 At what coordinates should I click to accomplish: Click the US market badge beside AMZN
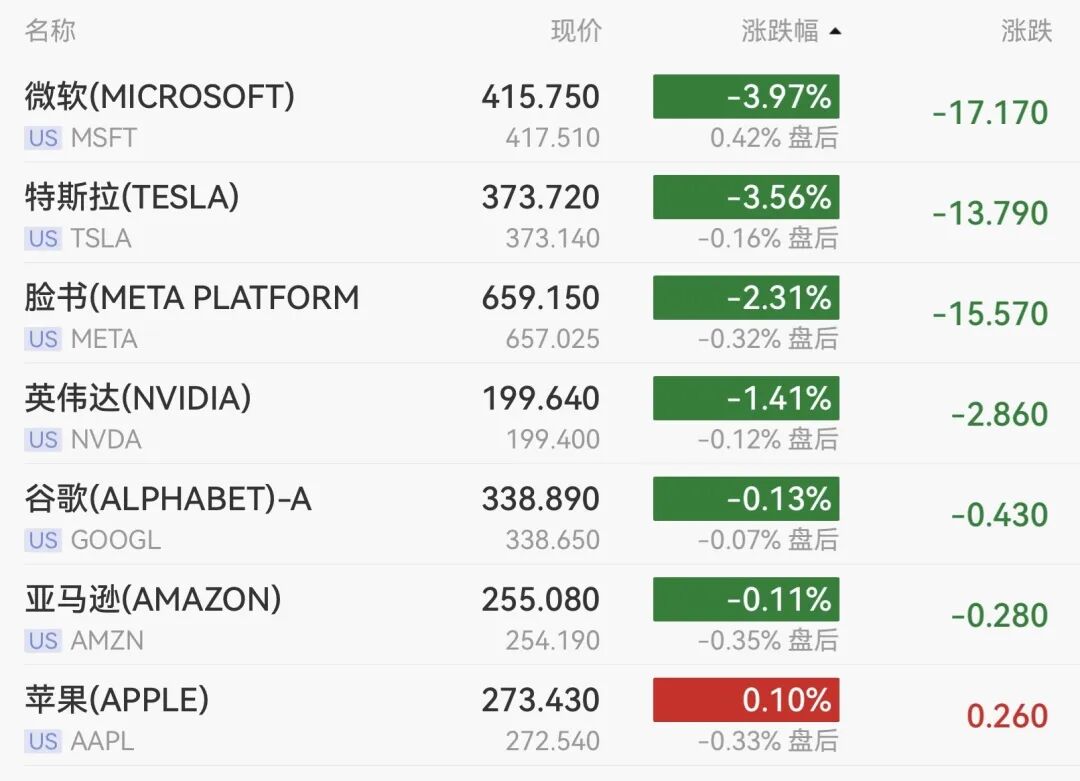43,641
